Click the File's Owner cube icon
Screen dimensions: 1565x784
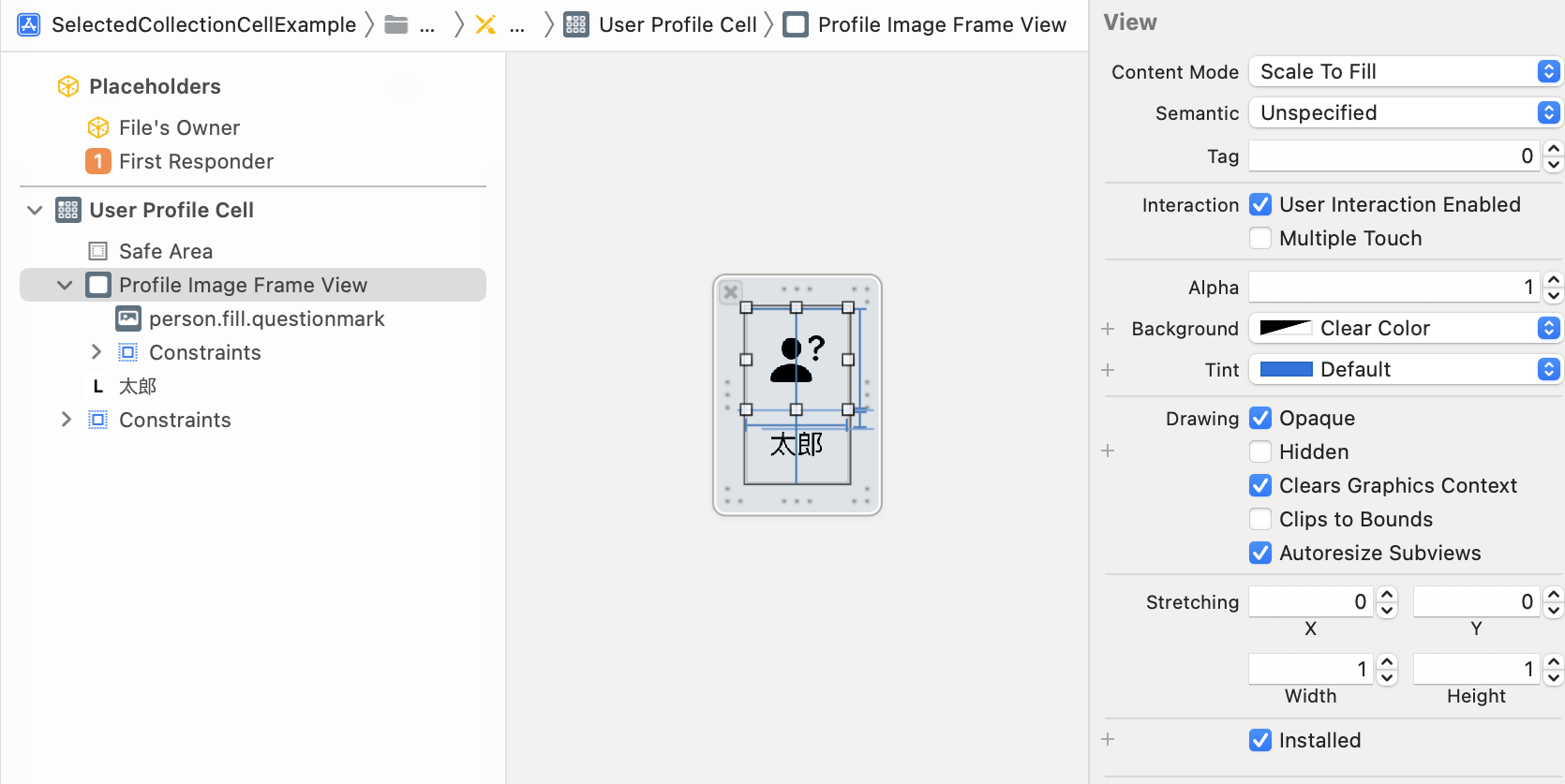[x=98, y=127]
